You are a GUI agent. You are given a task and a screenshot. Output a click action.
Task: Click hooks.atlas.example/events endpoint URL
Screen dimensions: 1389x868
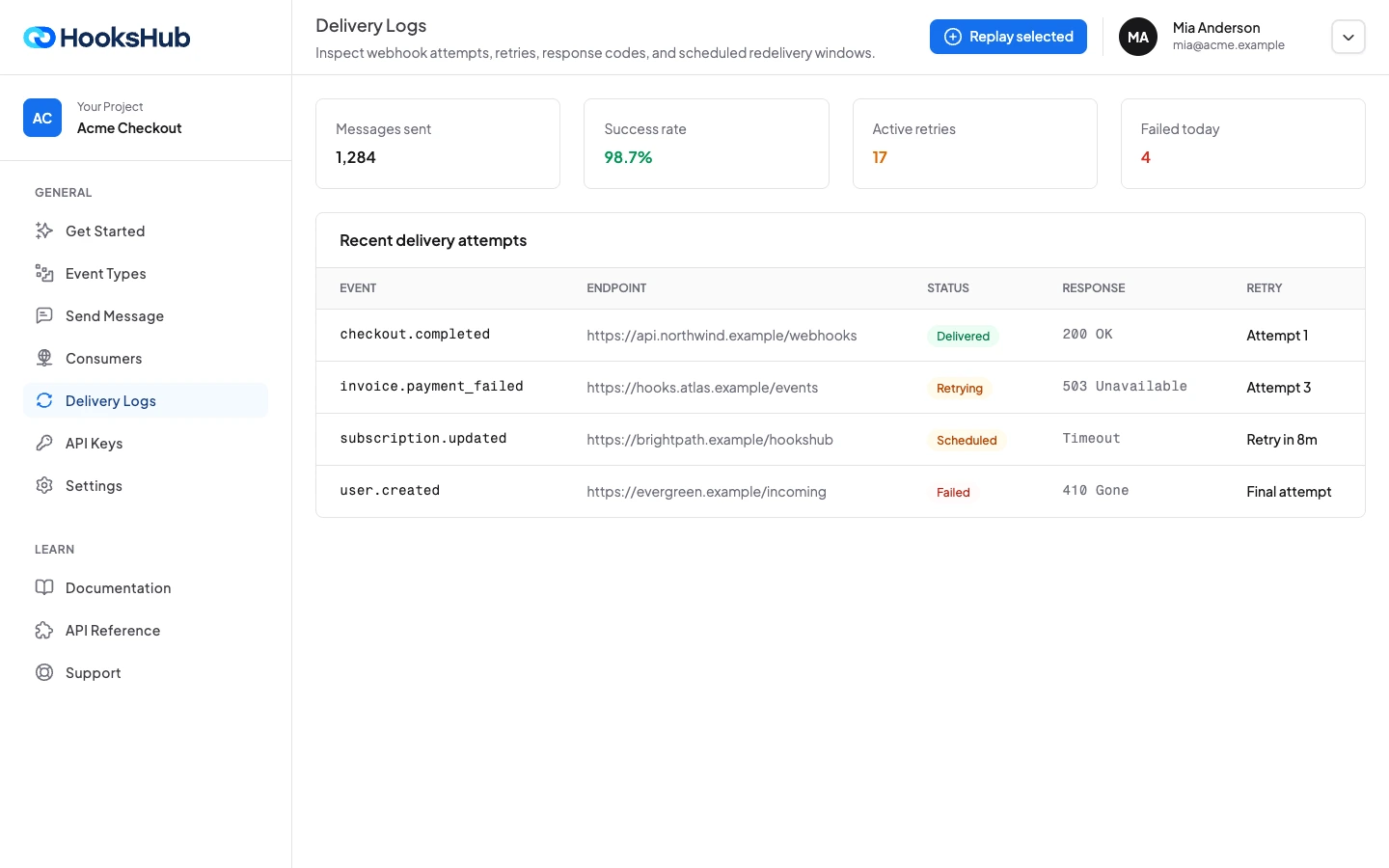(702, 388)
